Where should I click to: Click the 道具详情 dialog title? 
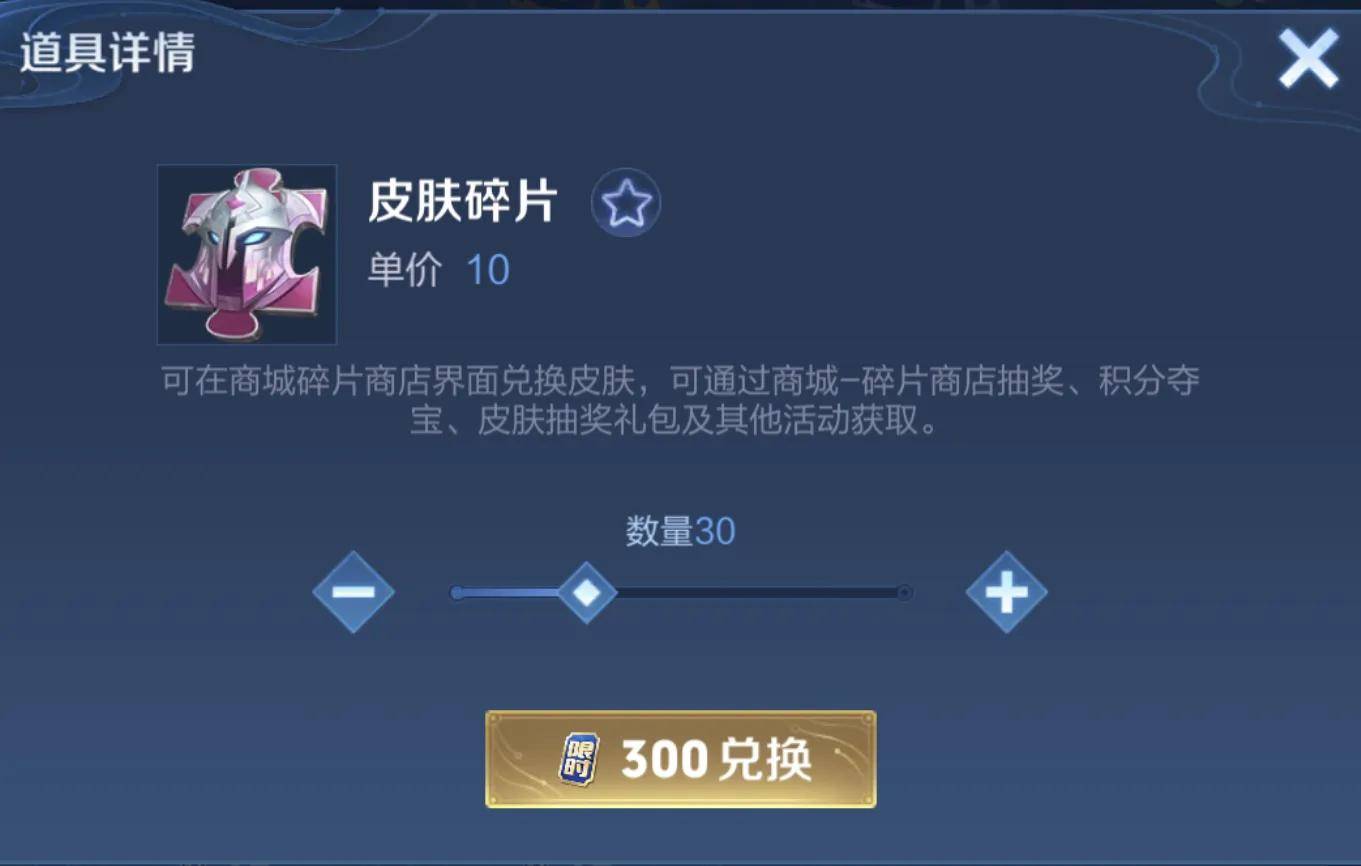coord(107,54)
